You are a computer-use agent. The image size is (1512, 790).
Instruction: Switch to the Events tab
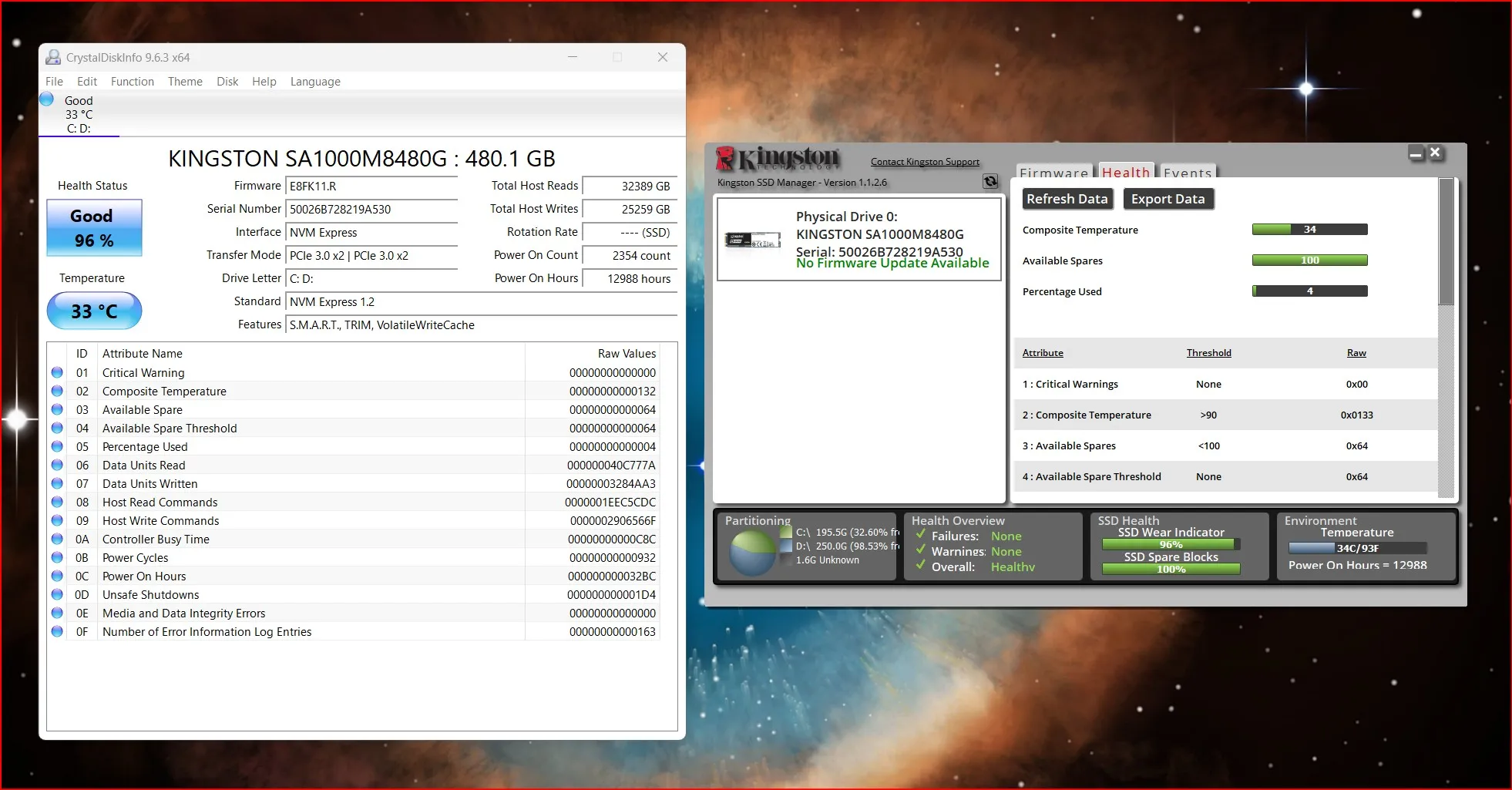tap(1187, 173)
